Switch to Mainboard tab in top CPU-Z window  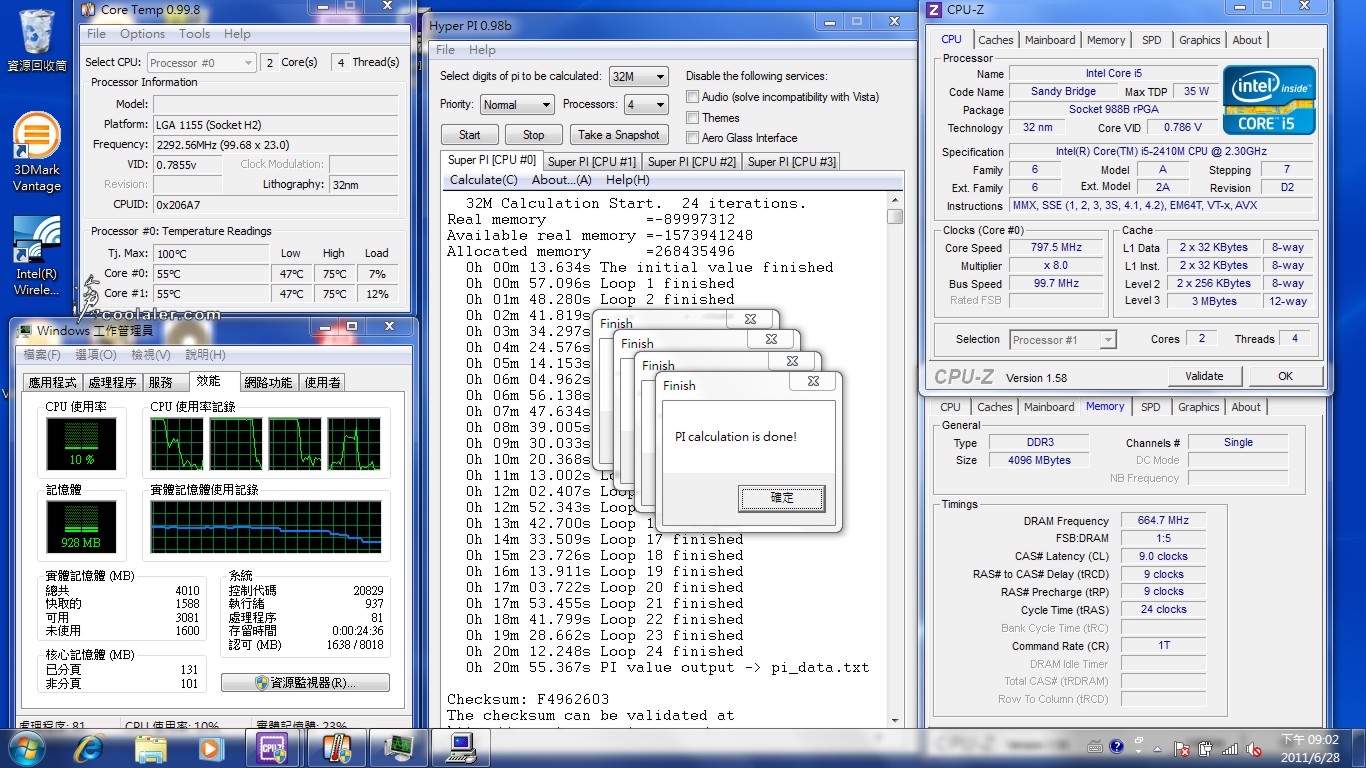(x=1050, y=40)
